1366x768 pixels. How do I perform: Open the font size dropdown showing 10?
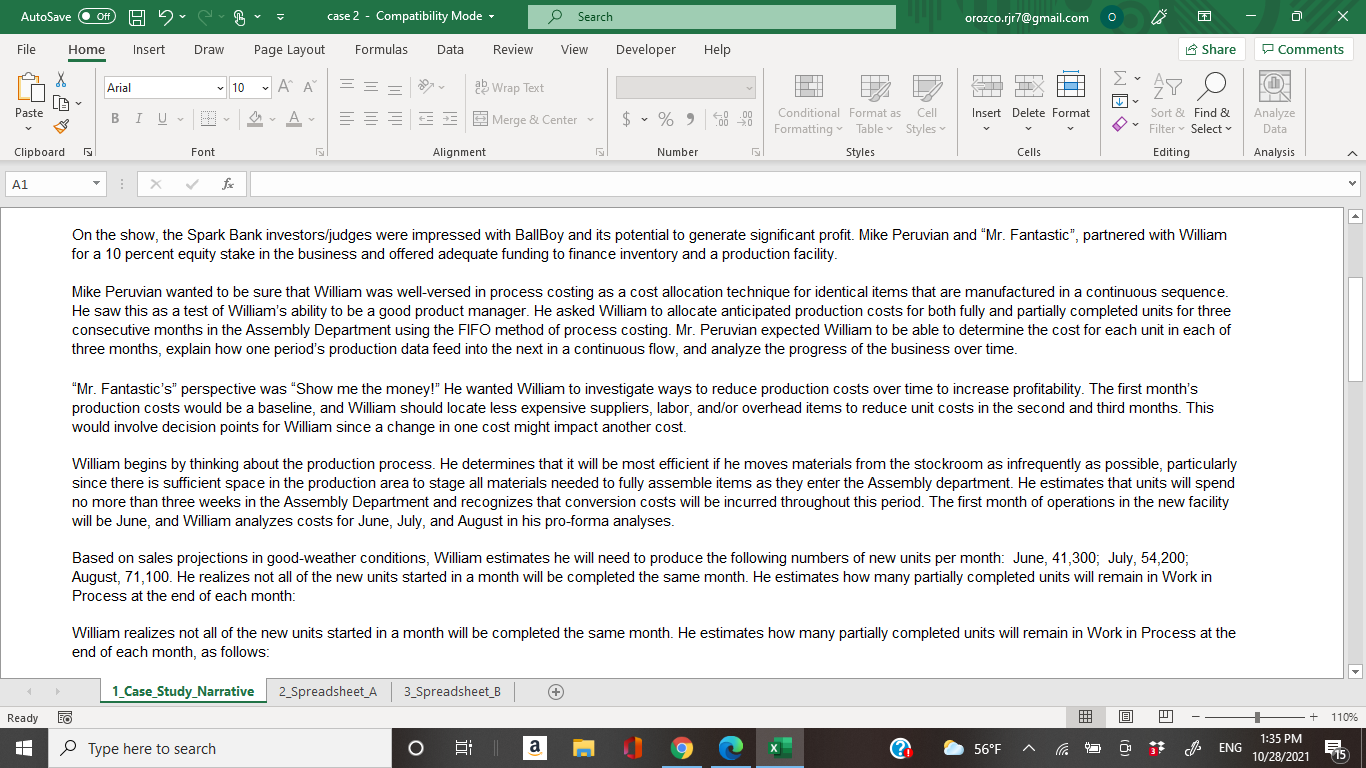265,88
